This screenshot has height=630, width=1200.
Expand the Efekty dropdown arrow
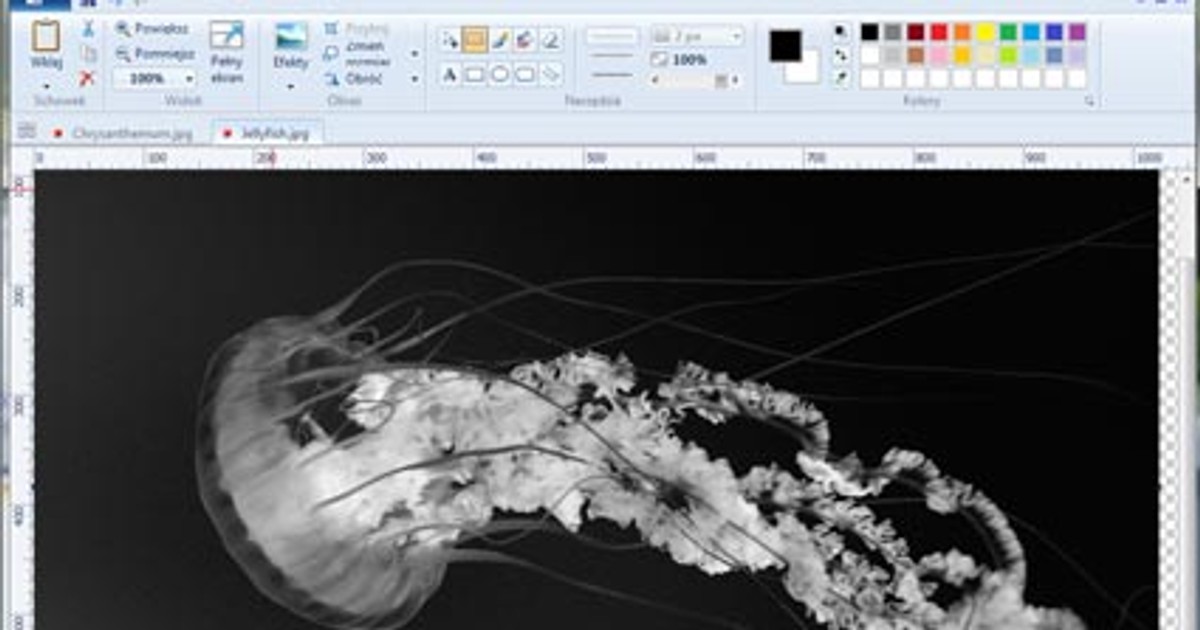(x=291, y=87)
